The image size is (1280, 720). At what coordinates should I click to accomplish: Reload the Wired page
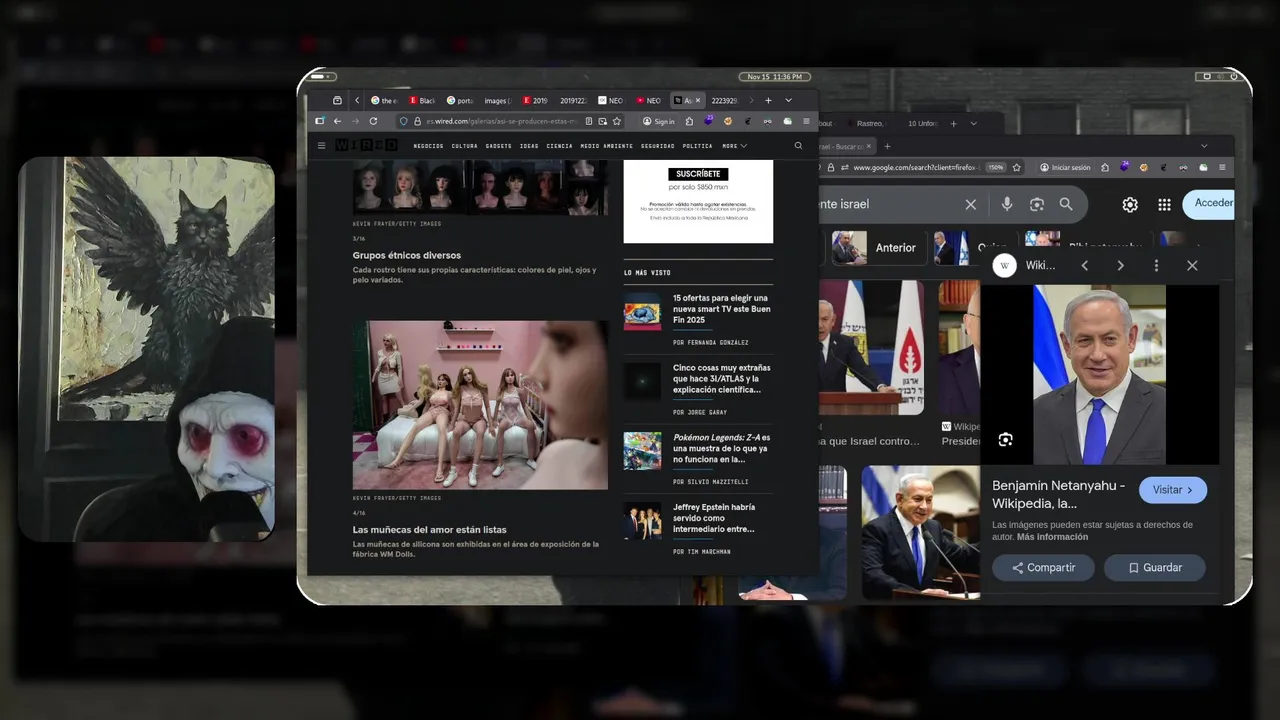[373, 121]
